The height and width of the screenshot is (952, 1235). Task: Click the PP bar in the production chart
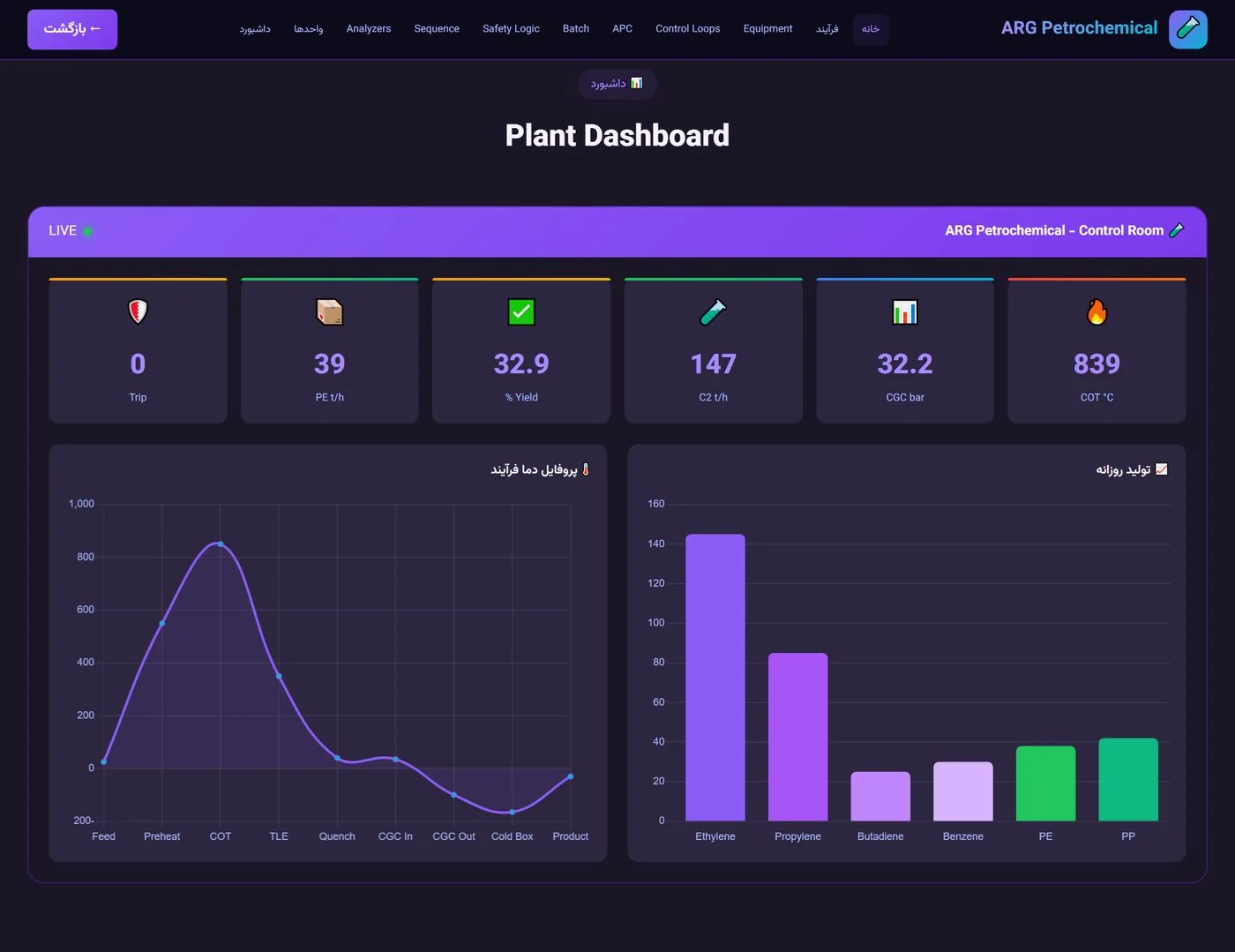click(x=1128, y=780)
